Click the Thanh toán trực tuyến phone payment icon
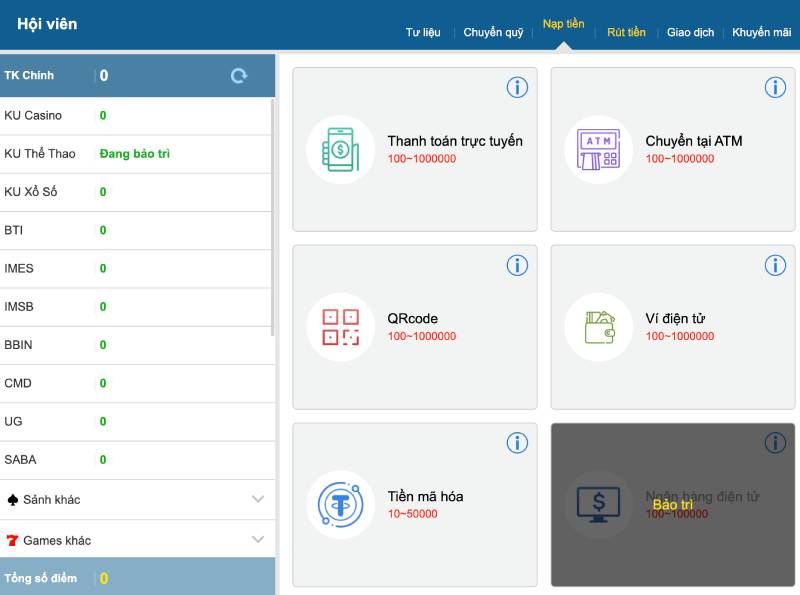800x595 pixels. [340, 150]
